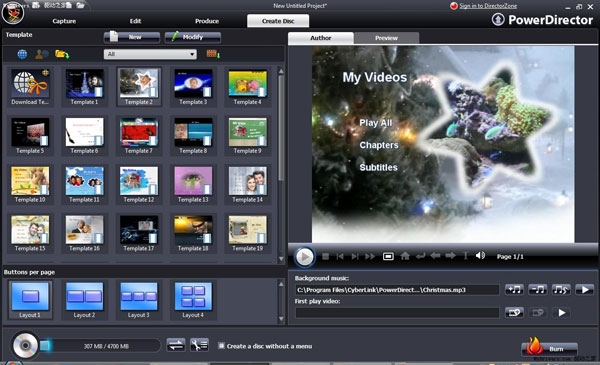Open the All template filter dropdown
This screenshot has height=365, width=600.
coord(150,54)
